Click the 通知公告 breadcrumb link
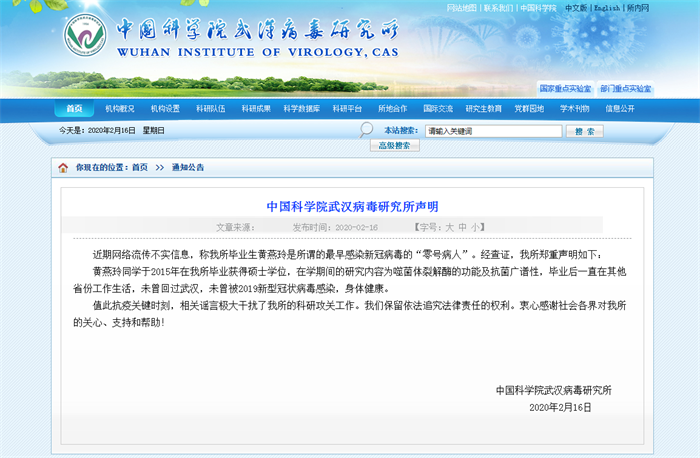Image resolution: width=700 pixels, height=458 pixels. tap(188, 167)
